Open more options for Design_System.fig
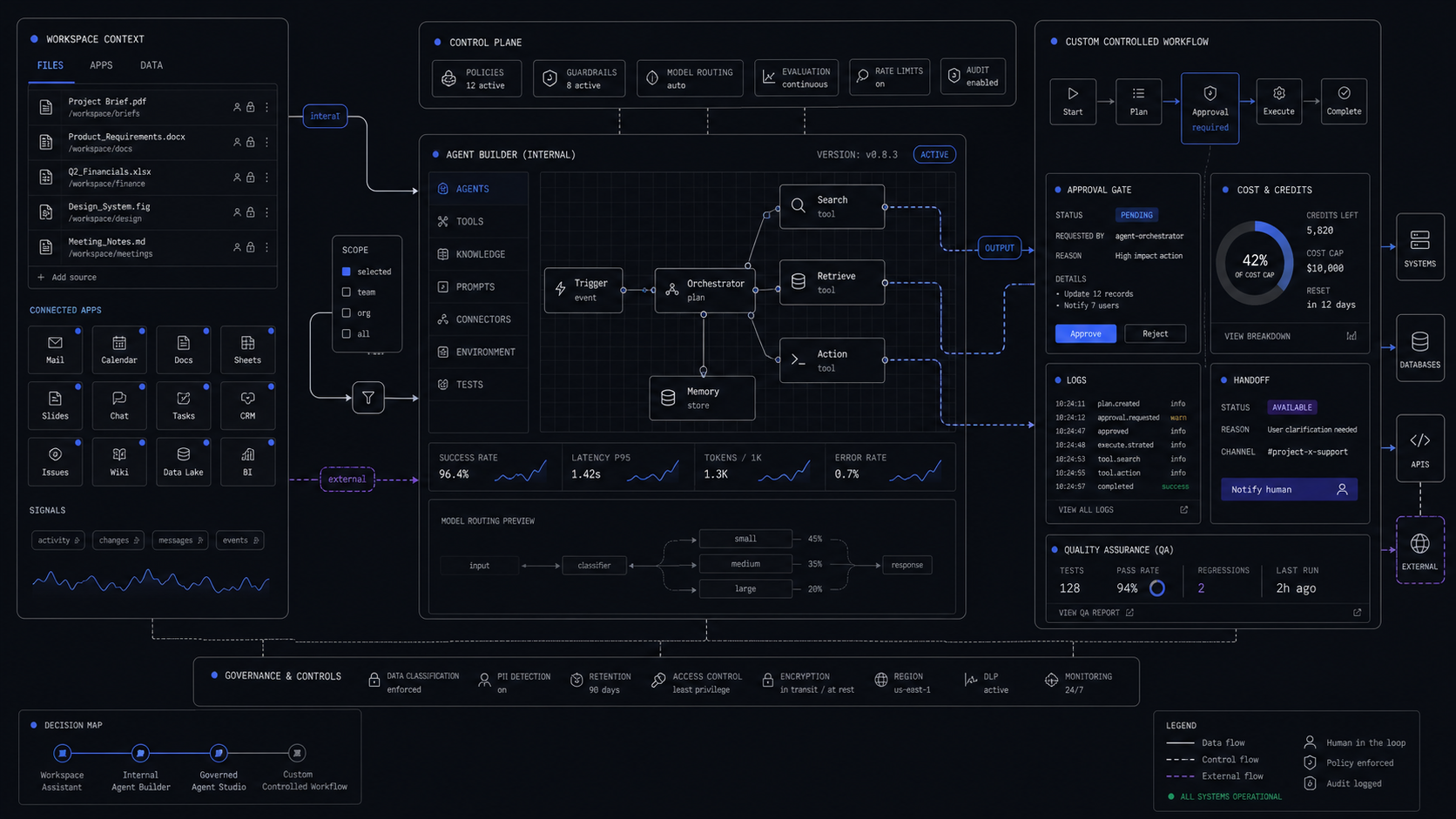The height and width of the screenshot is (819, 1456). point(266,212)
